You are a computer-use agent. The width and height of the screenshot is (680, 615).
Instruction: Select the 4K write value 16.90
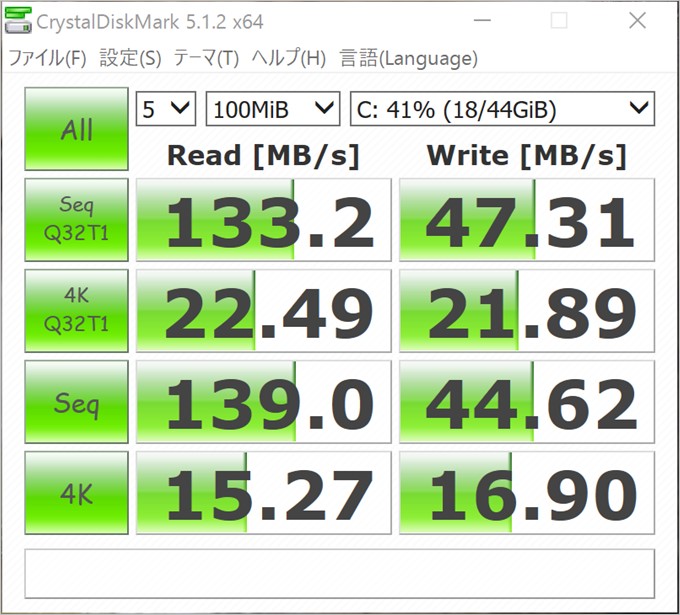pos(527,493)
